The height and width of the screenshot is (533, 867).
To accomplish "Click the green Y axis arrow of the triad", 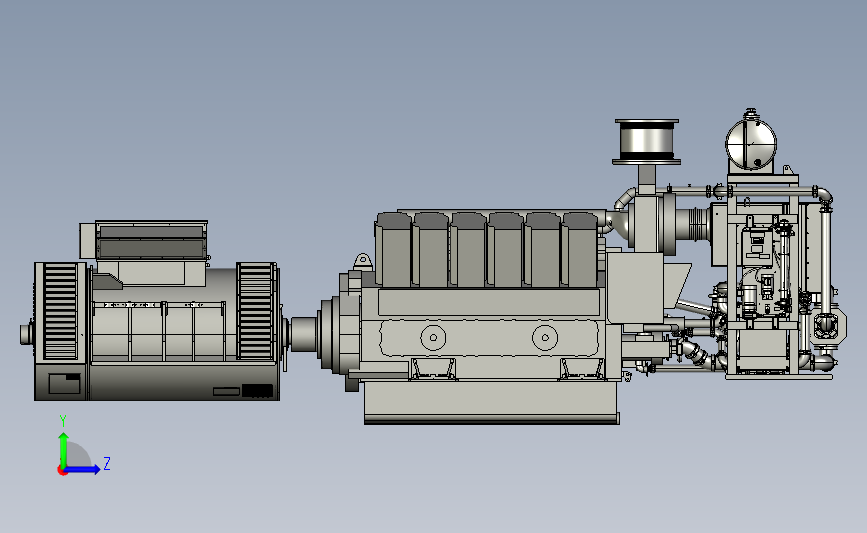I will [x=64, y=449].
